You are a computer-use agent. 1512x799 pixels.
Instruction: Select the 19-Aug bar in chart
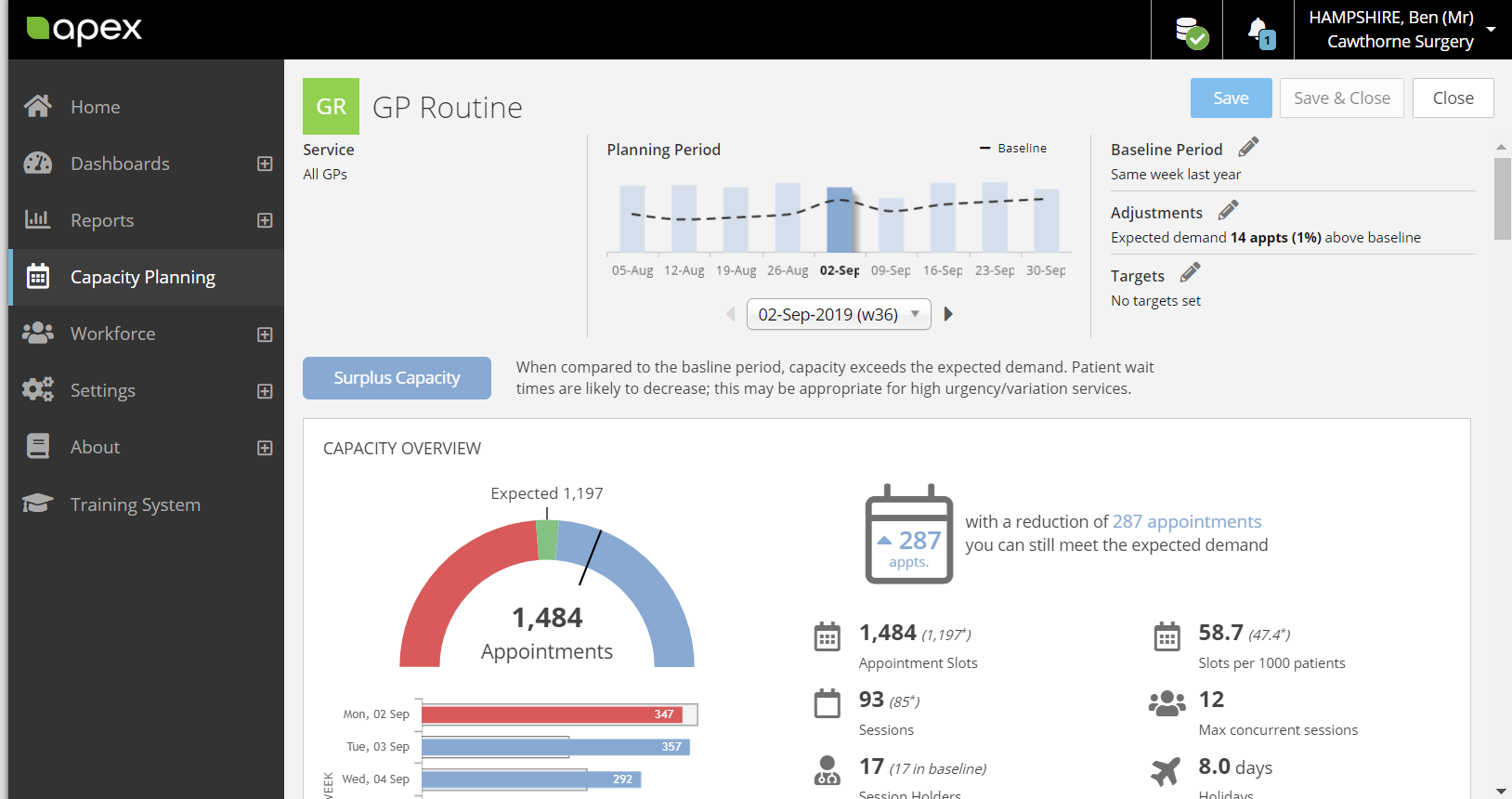pos(736,220)
